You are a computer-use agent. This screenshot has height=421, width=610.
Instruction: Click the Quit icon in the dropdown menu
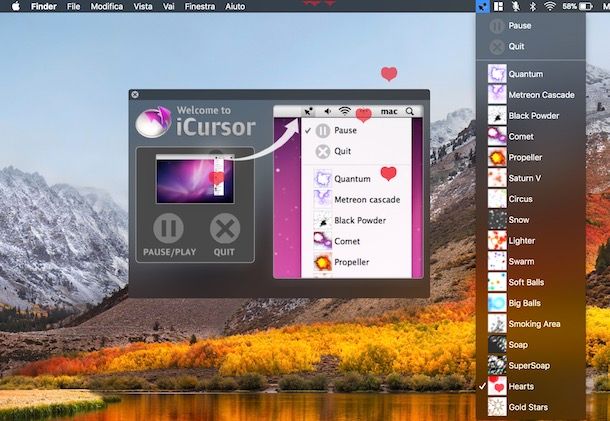tap(497, 47)
